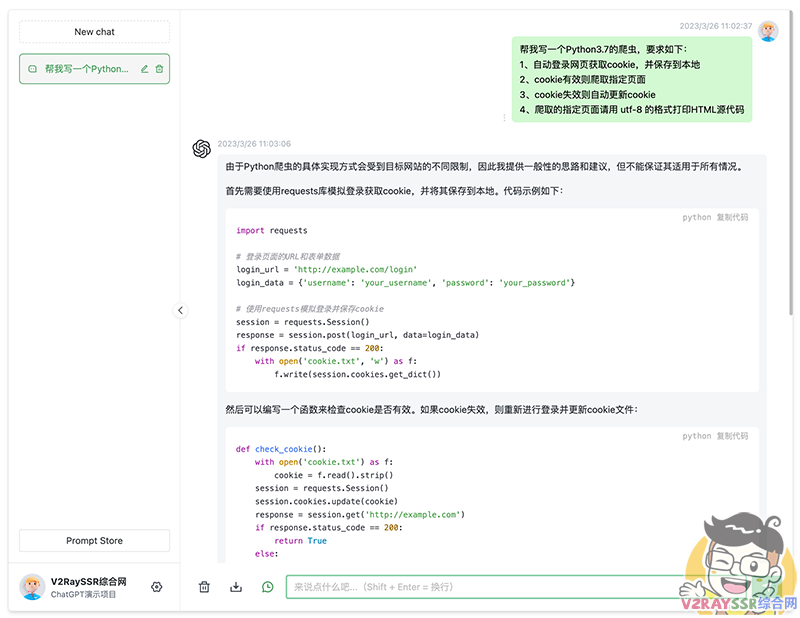The height and width of the screenshot is (618, 800).
Task: Click the user avatar on the green message
Action: pos(767,30)
